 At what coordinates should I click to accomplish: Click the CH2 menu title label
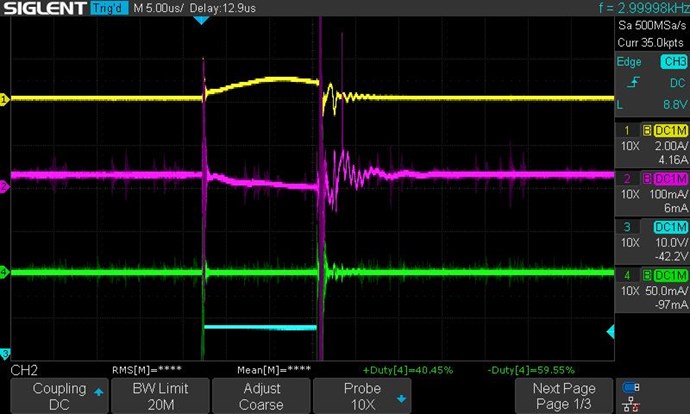[24, 370]
